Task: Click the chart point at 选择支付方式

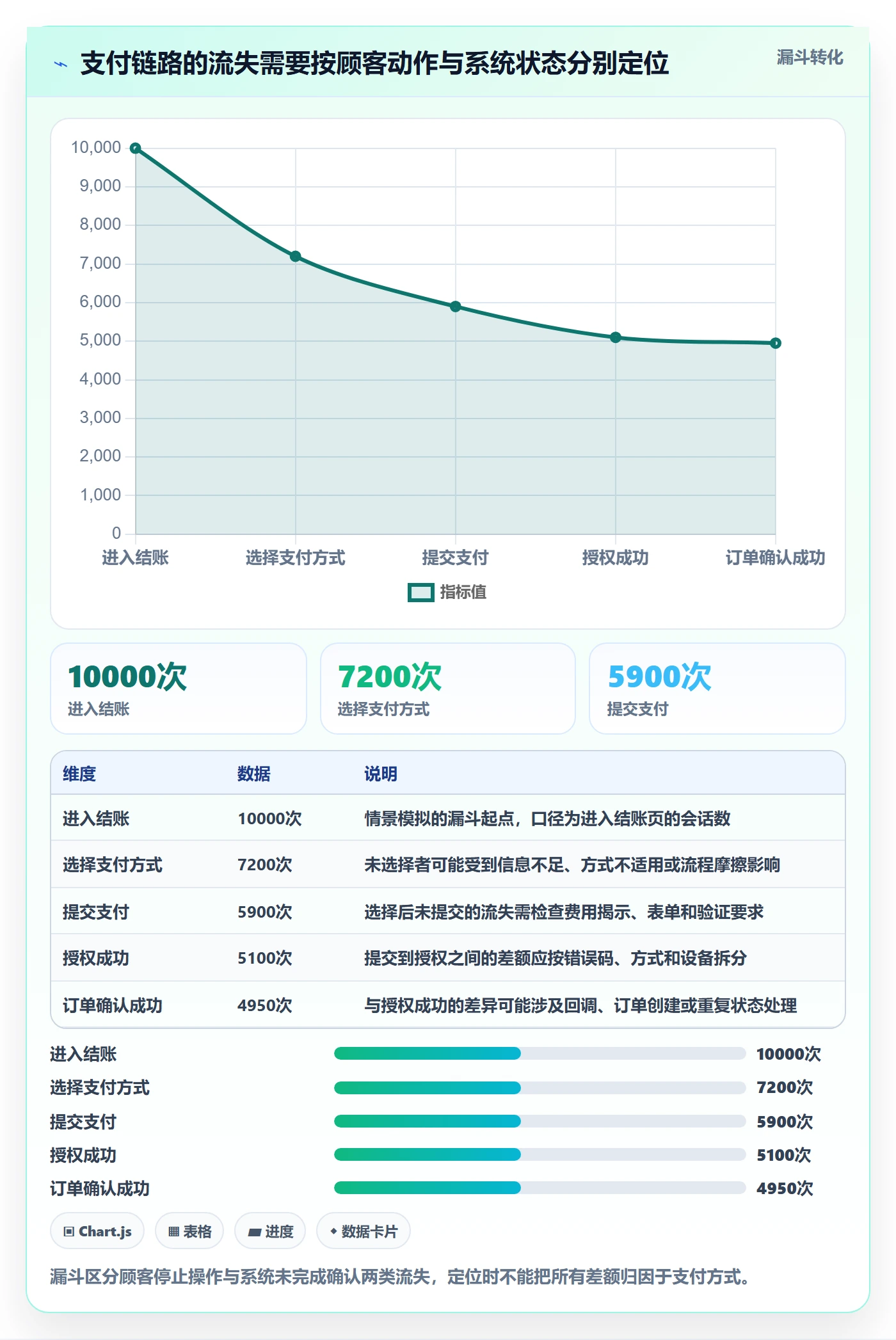Action: click(x=296, y=257)
